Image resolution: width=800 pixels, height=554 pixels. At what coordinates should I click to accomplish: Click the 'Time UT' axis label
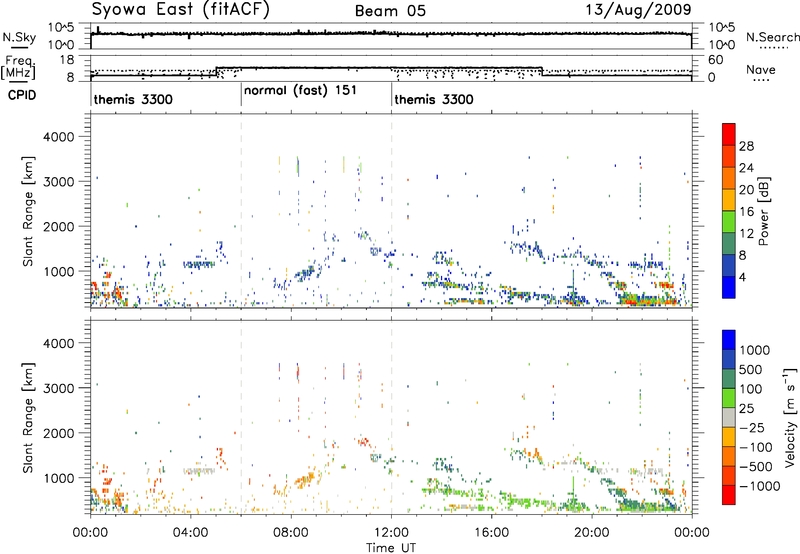[391, 548]
